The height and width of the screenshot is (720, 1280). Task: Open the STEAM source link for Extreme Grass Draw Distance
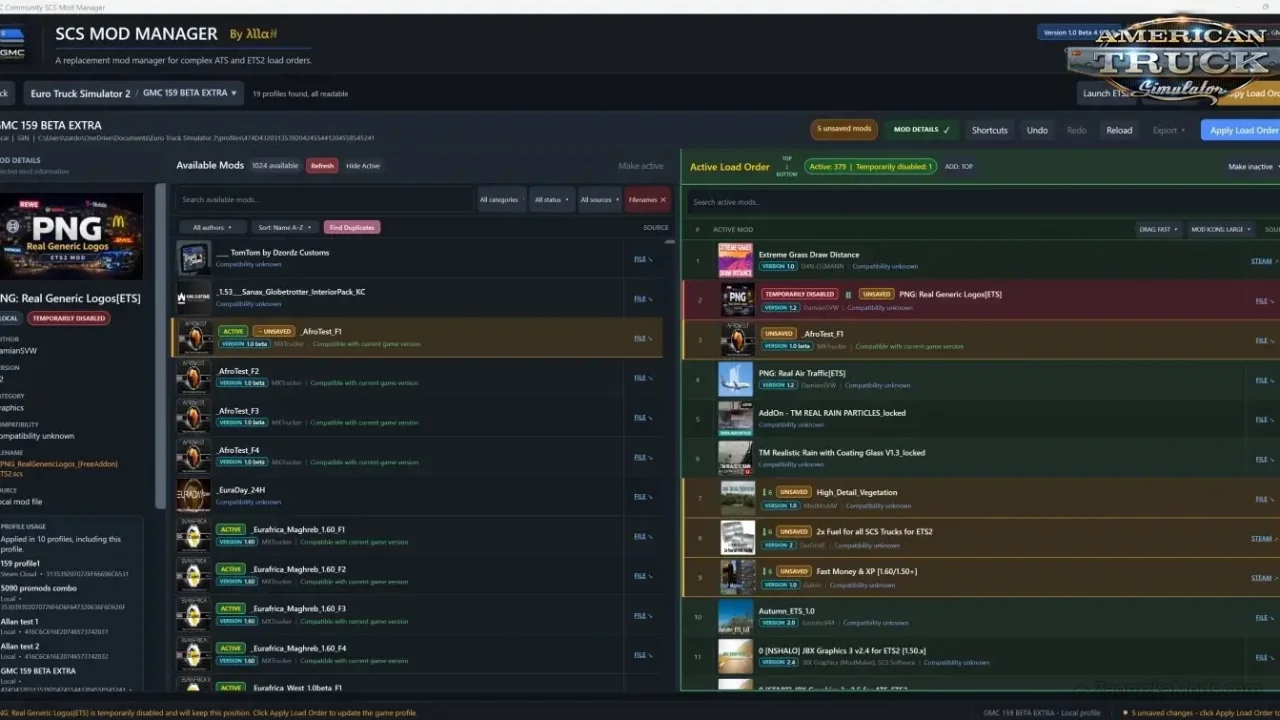tap(1262, 261)
